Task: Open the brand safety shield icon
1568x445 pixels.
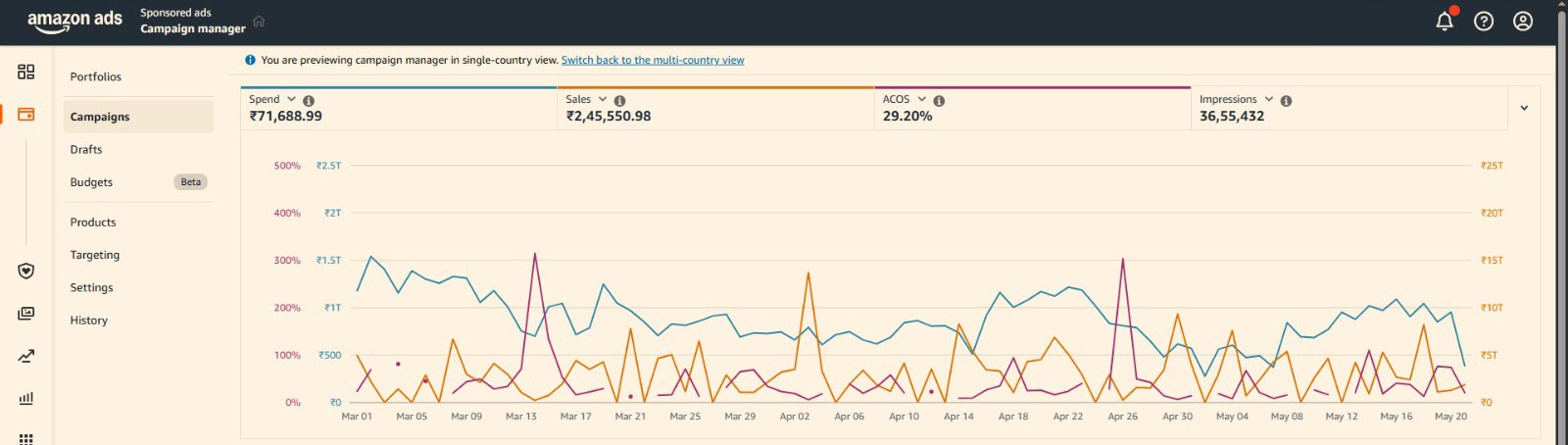Action: [x=26, y=271]
